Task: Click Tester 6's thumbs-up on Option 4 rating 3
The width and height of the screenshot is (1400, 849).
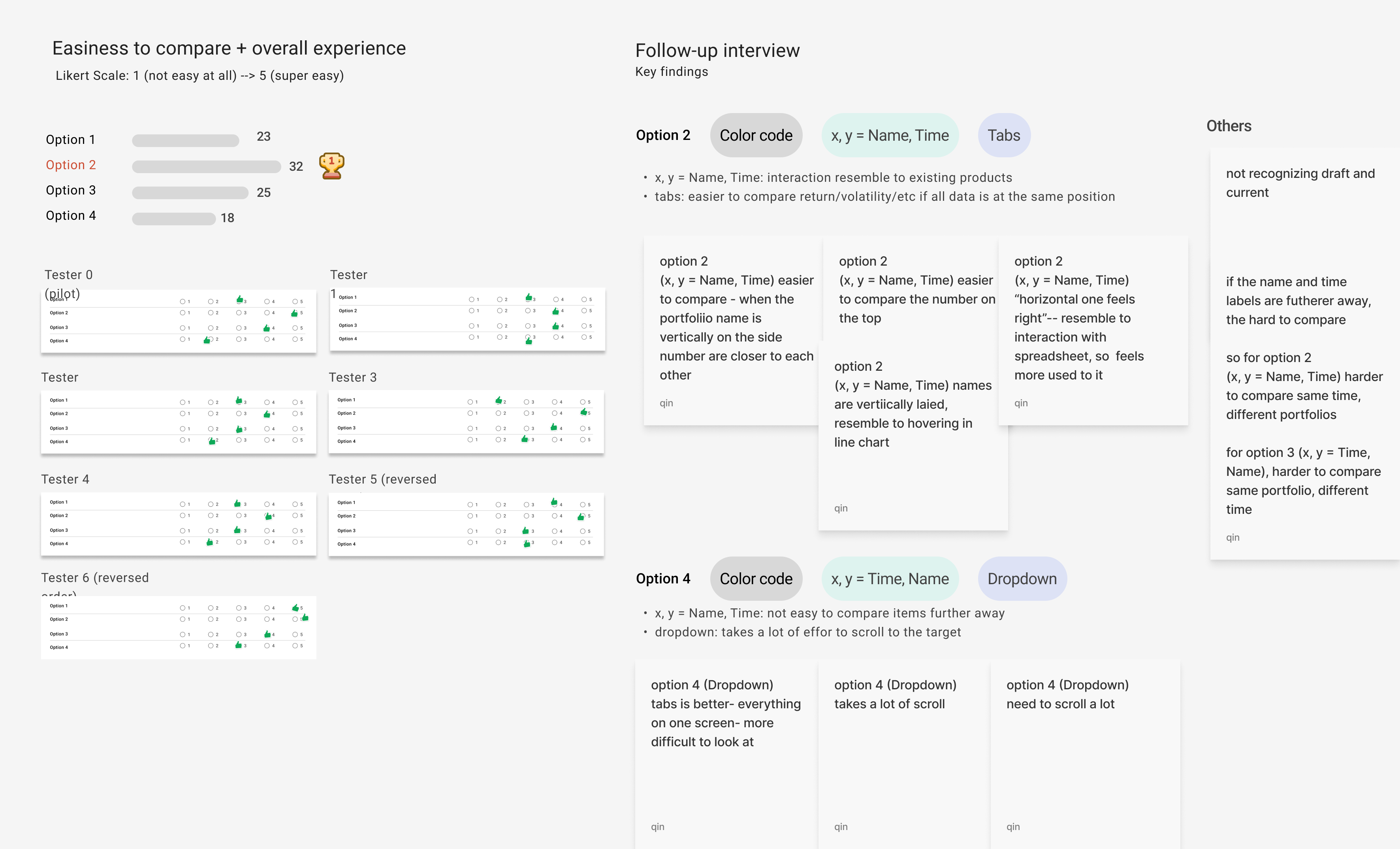Action: 238,645
